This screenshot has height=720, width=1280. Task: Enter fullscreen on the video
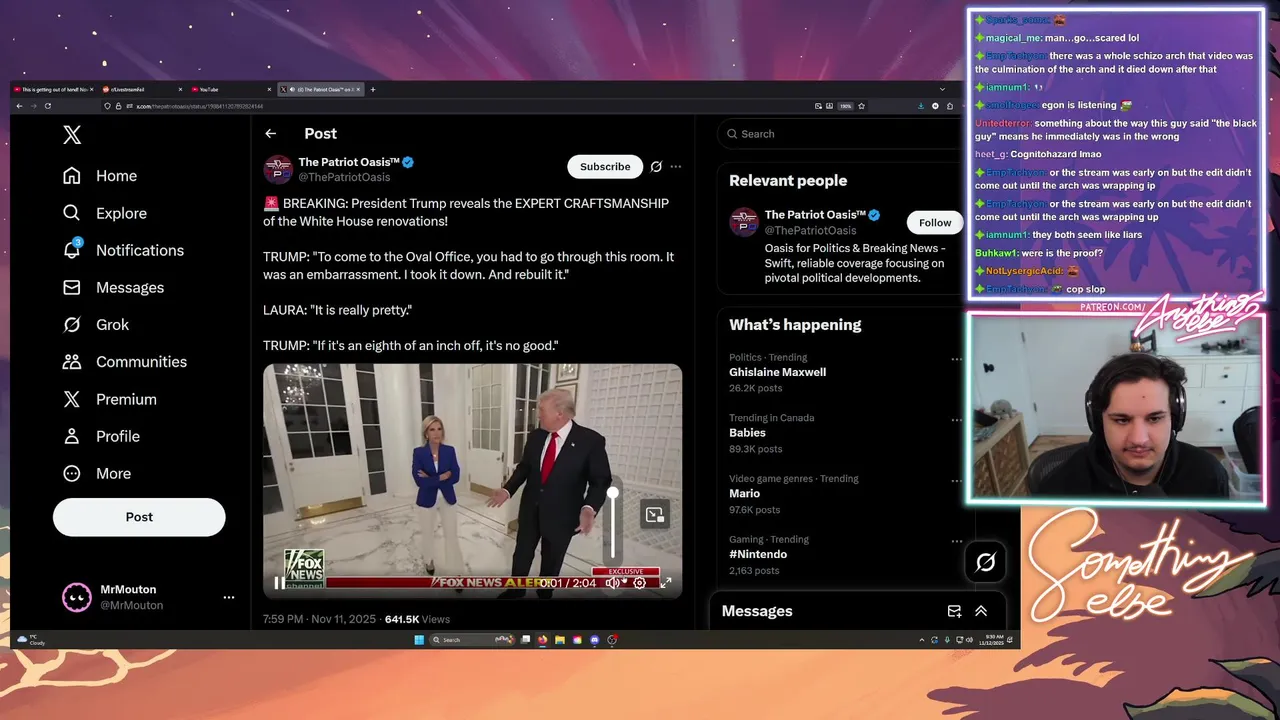(666, 583)
